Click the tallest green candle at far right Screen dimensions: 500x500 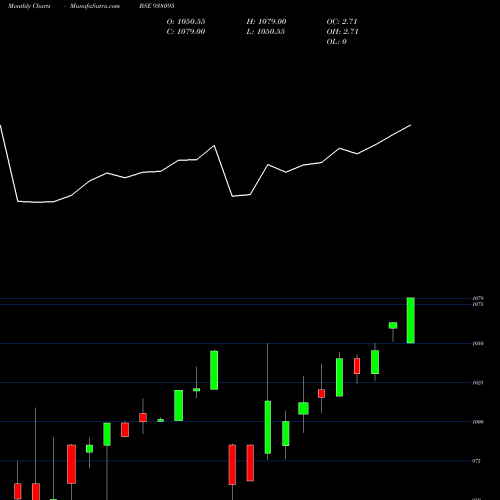point(411,320)
